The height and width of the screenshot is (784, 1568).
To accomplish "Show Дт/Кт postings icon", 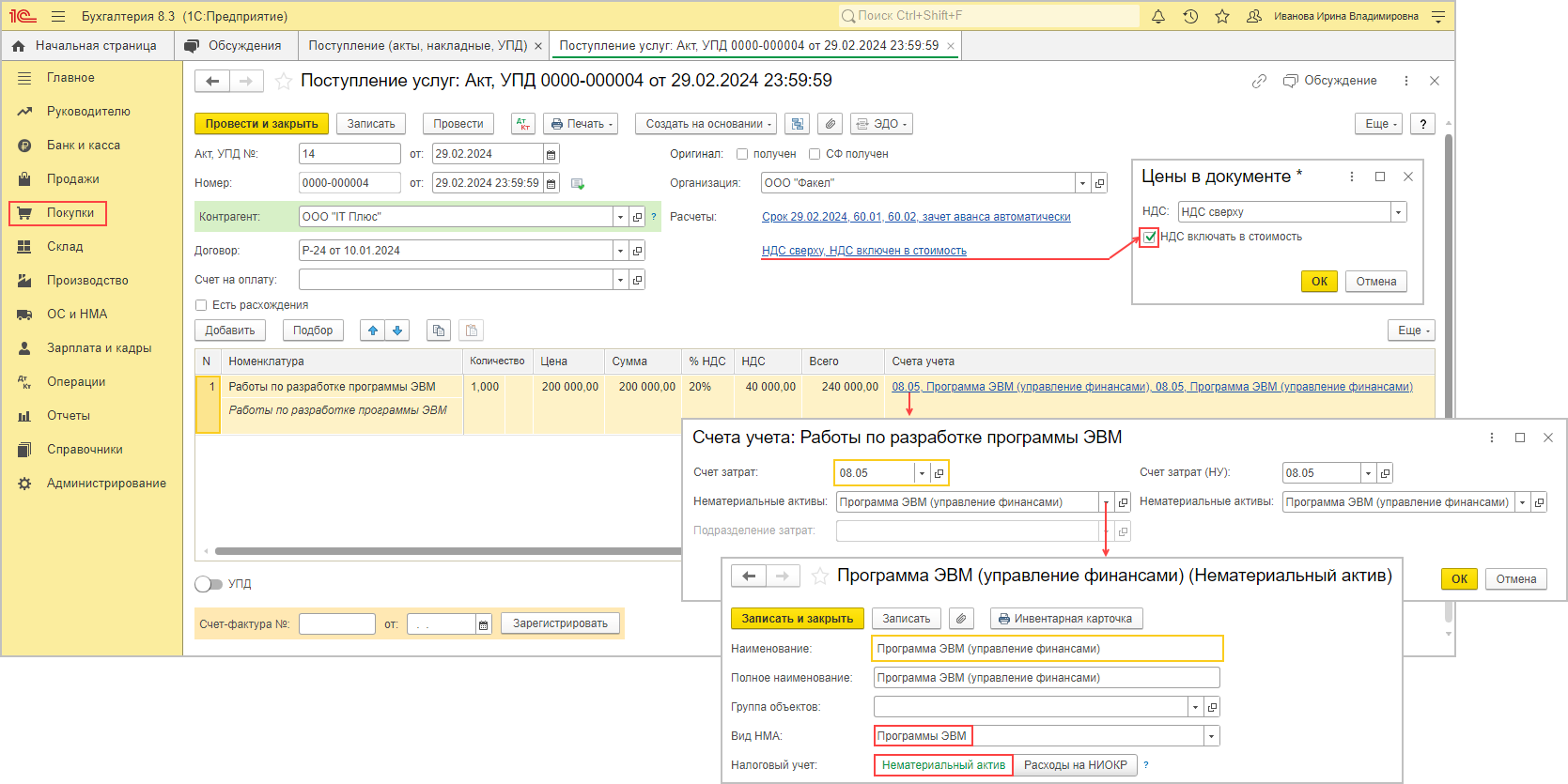I will 523,124.
